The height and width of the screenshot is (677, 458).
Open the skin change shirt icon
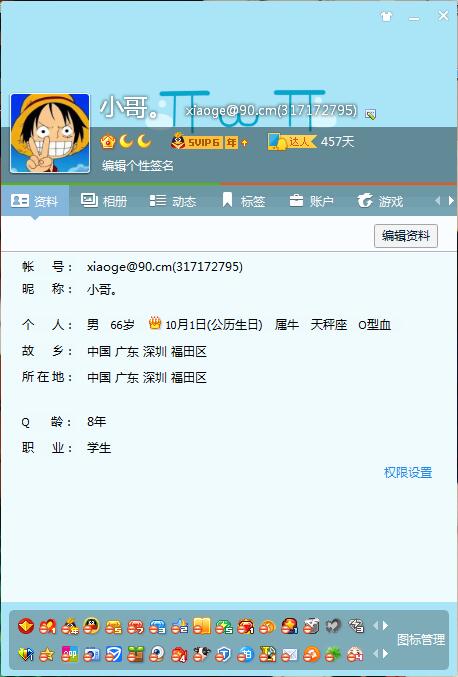click(x=386, y=16)
